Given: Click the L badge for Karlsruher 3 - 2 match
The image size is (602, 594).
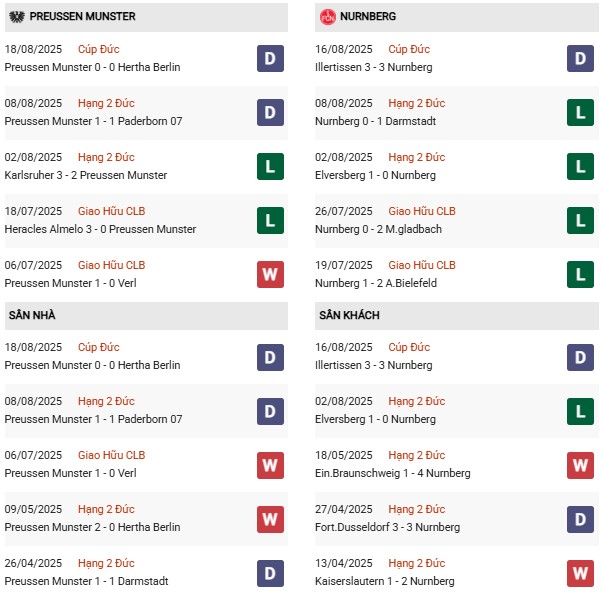Looking at the screenshot, I should click(x=270, y=167).
